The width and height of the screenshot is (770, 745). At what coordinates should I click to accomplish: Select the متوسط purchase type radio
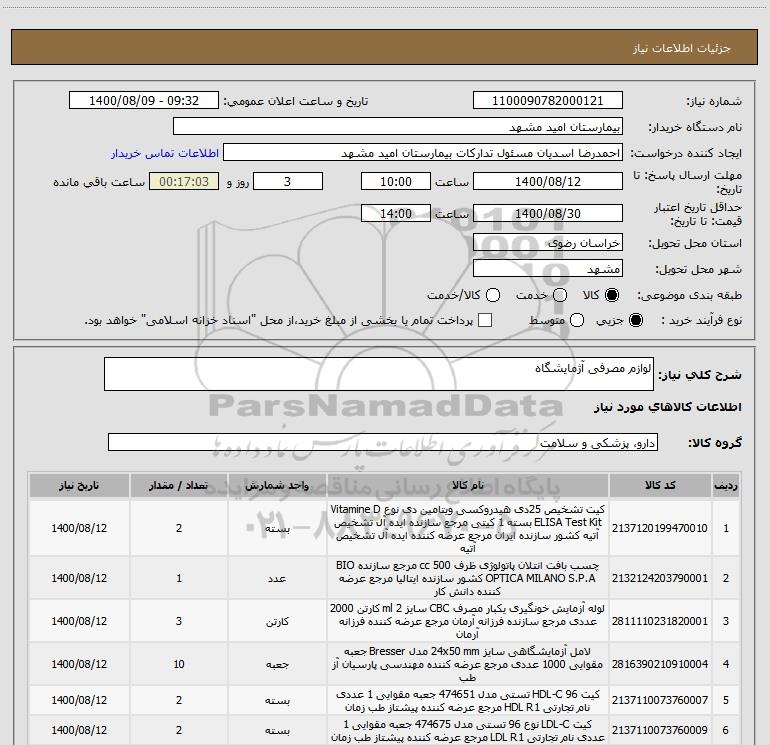[577, 320]
